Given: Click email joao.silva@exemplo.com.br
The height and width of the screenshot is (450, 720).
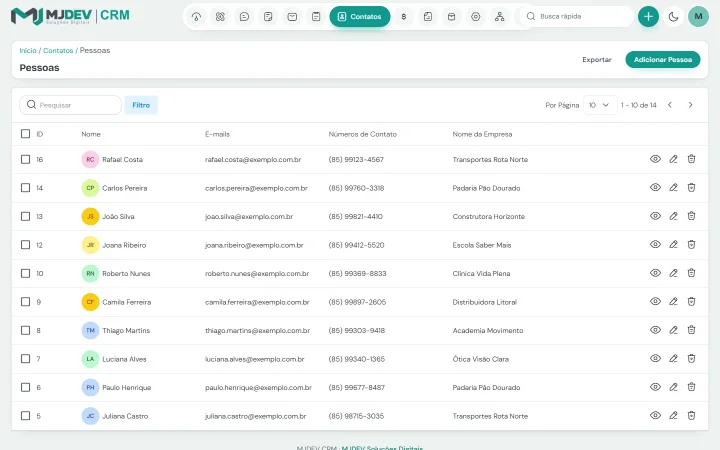Looking at the screenshot, I should pyautogui.click(x=249, y=217).
